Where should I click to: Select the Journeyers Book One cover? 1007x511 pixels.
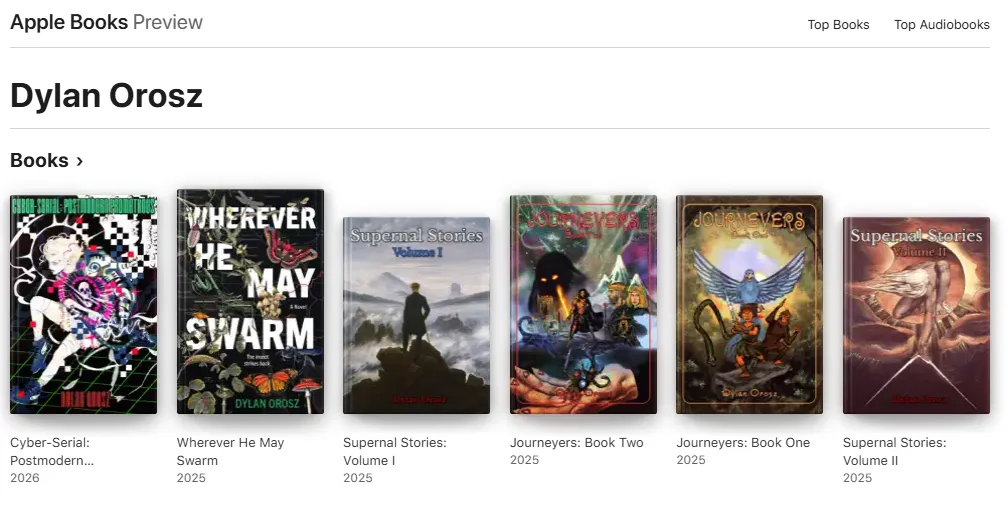click(749, 304)
